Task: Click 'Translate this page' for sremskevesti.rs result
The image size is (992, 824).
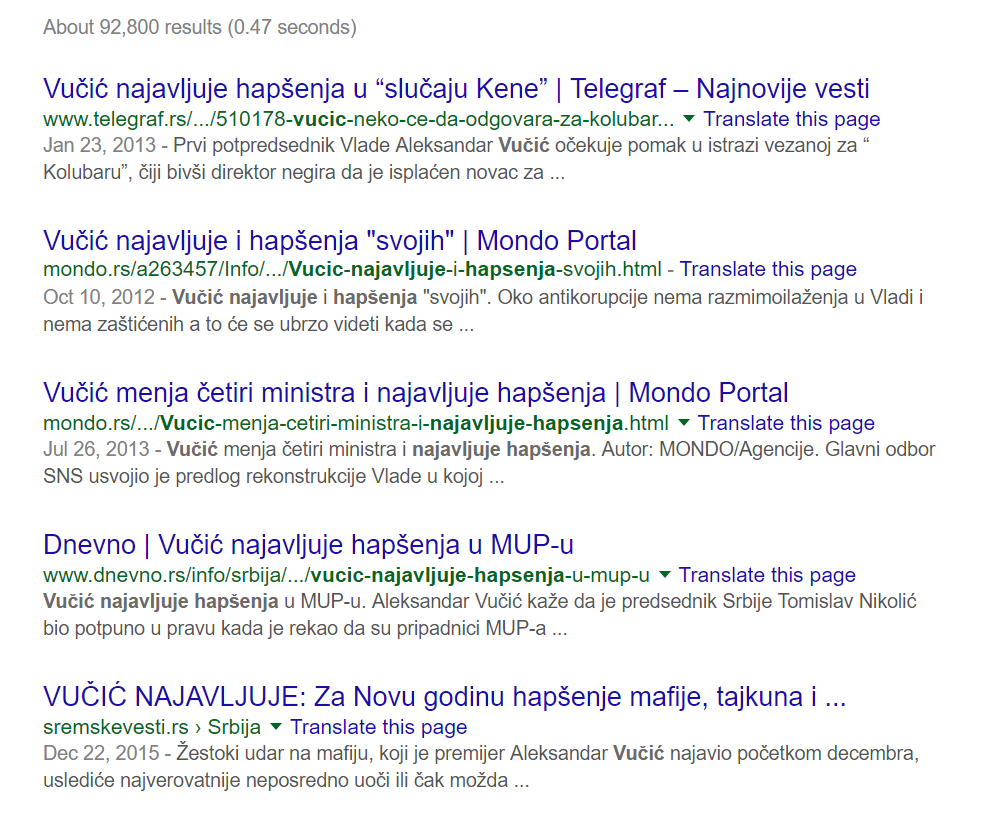Action: click(378, 727)
